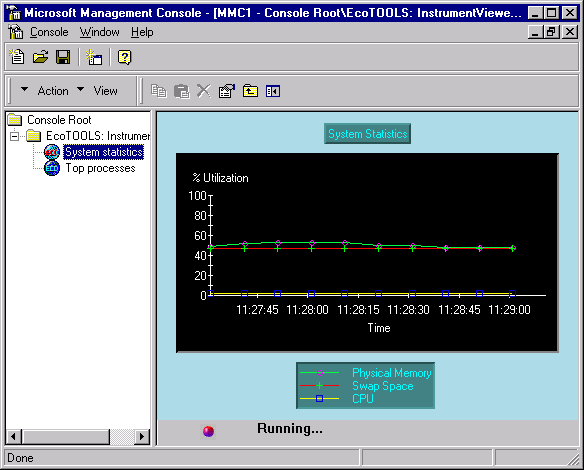The height and width of the screenshot is (470, 584).
Task: Open the Action dropdown menu
Action: (x=45, y=90)
